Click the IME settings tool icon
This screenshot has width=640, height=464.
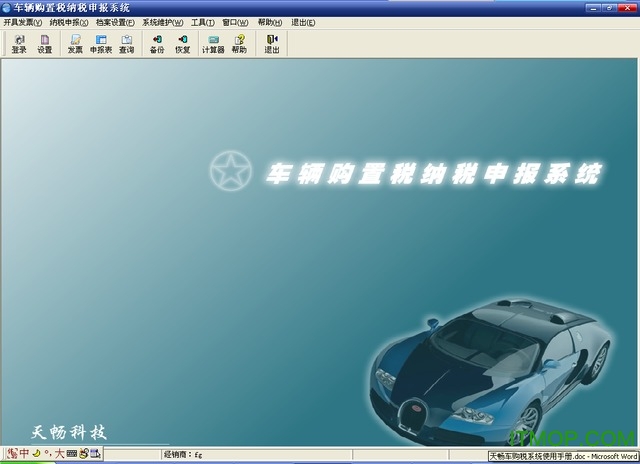95,453
